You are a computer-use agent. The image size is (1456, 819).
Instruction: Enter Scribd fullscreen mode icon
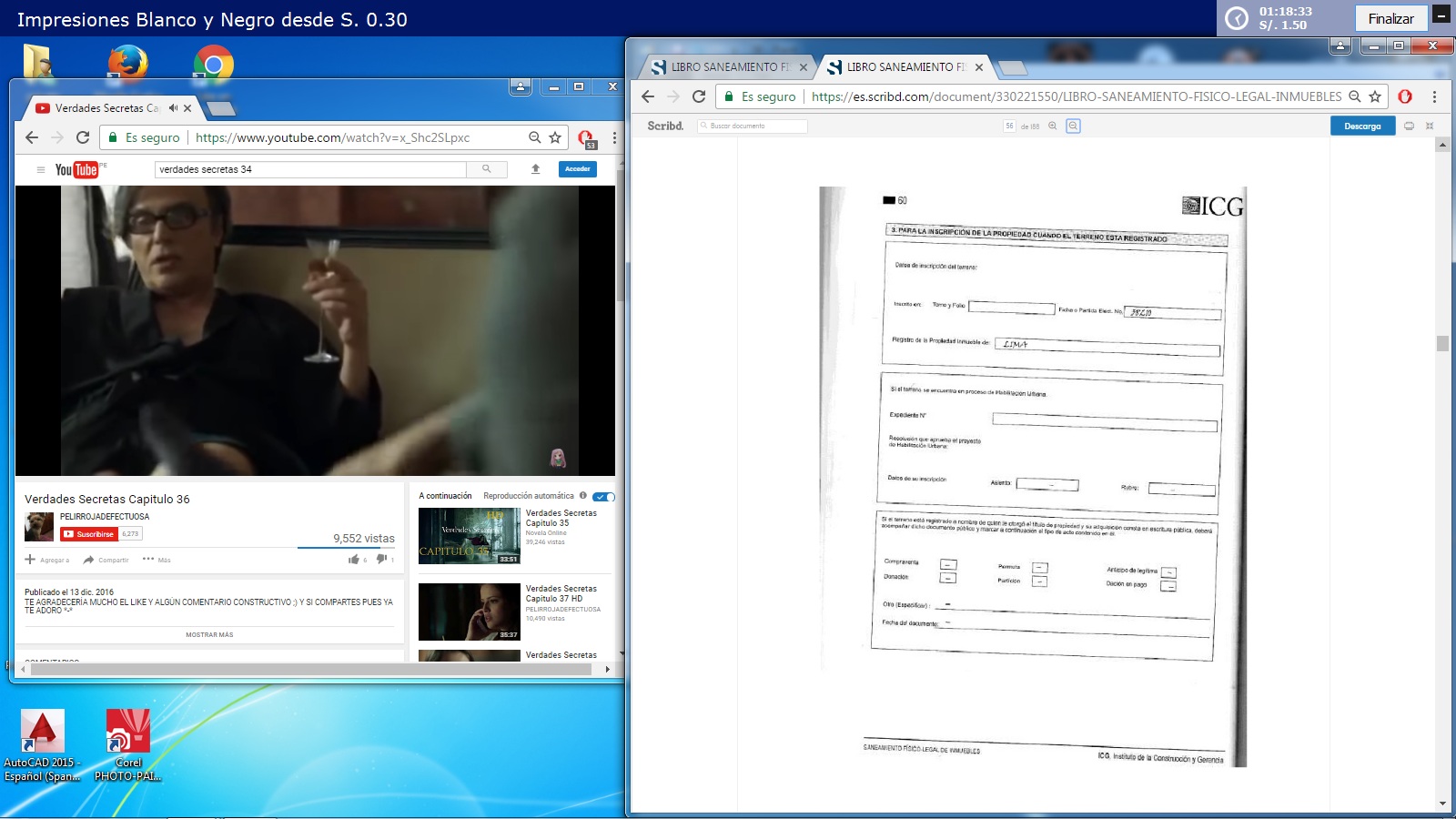(x=1430, y=126)
